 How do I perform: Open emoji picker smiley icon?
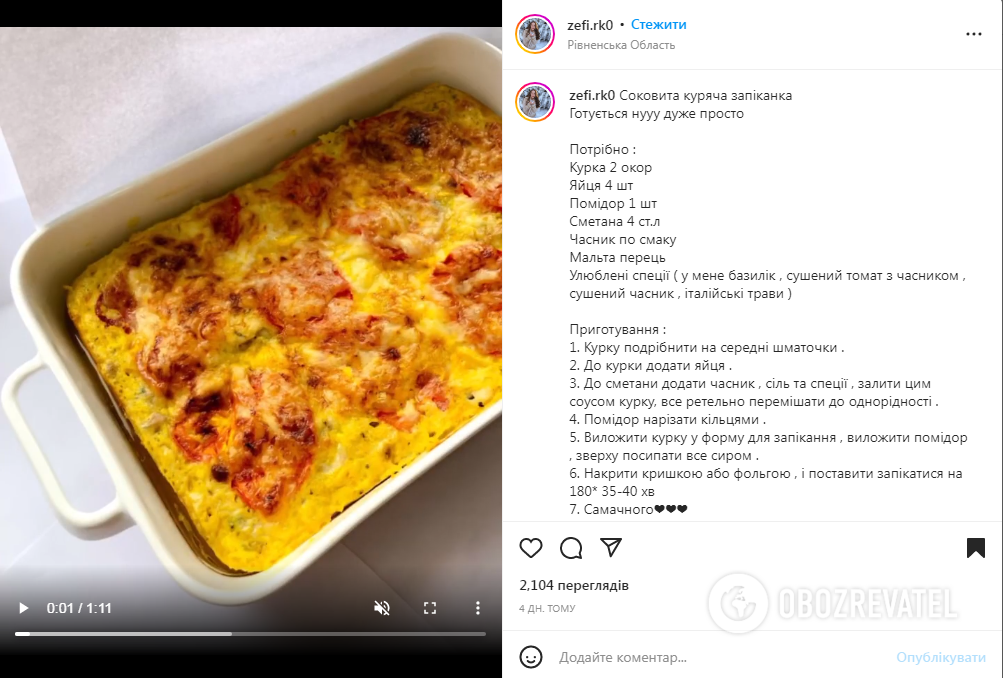pos(531,657)
